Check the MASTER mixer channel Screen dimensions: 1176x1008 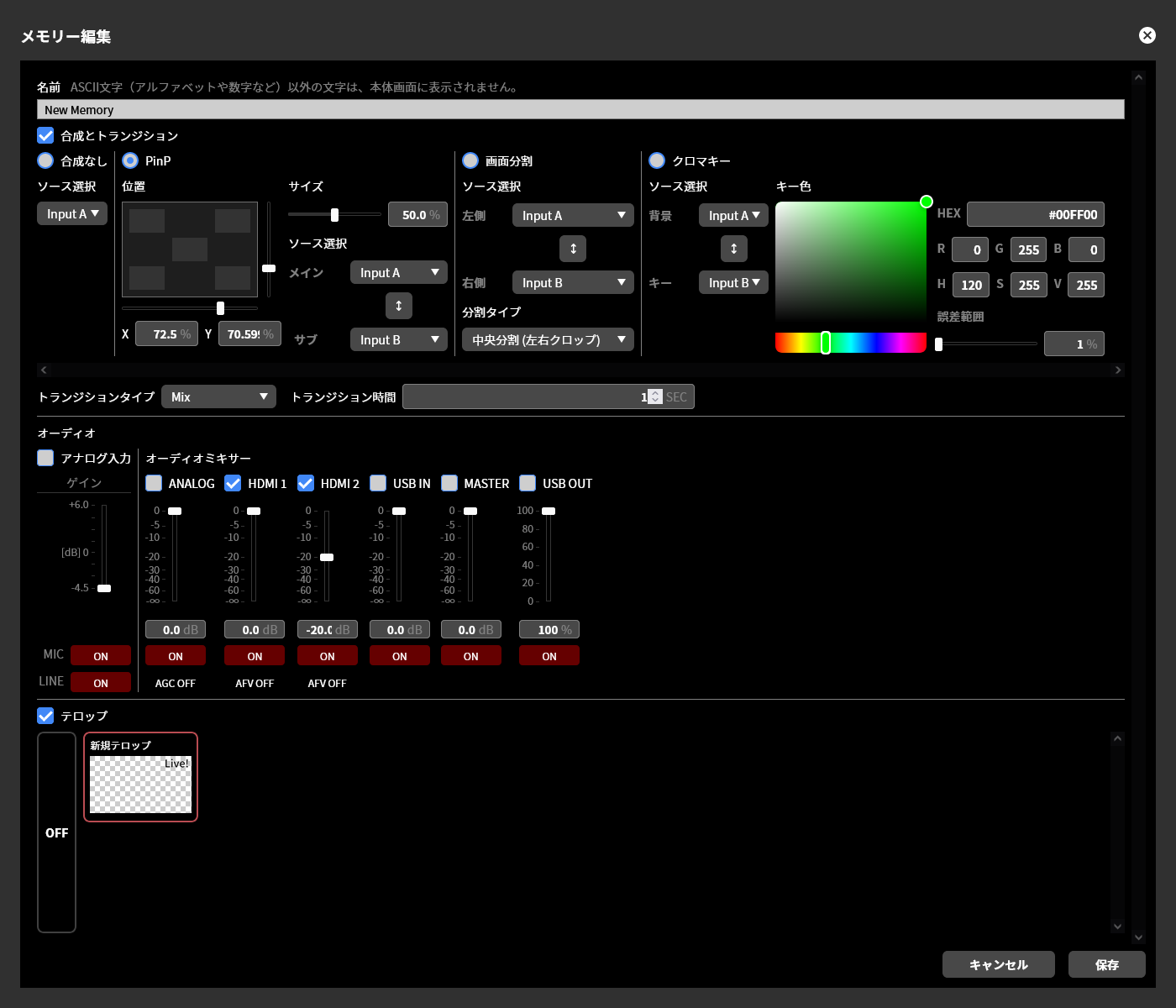tap(449, 483)
